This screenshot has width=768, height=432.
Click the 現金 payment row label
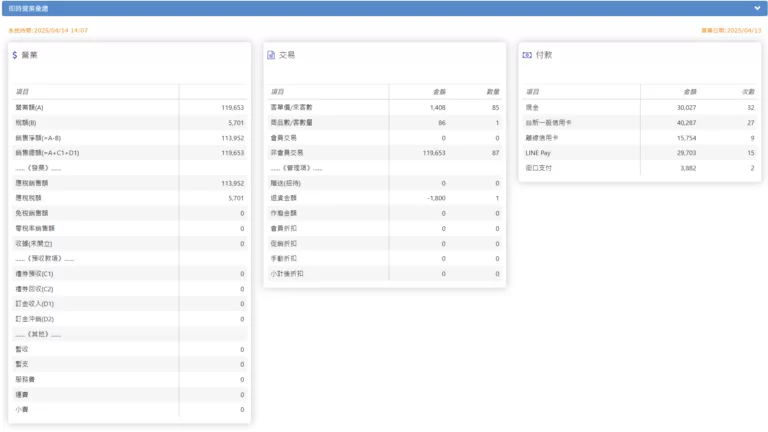tap(532, 107)
